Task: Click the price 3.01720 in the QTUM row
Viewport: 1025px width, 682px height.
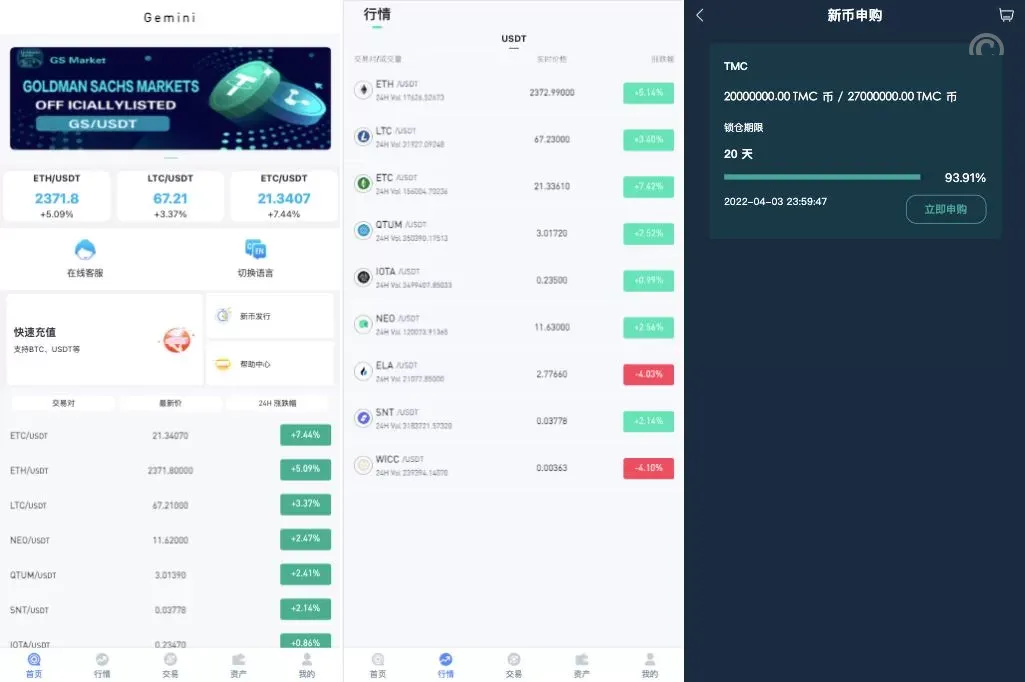Action: [552, 233]
